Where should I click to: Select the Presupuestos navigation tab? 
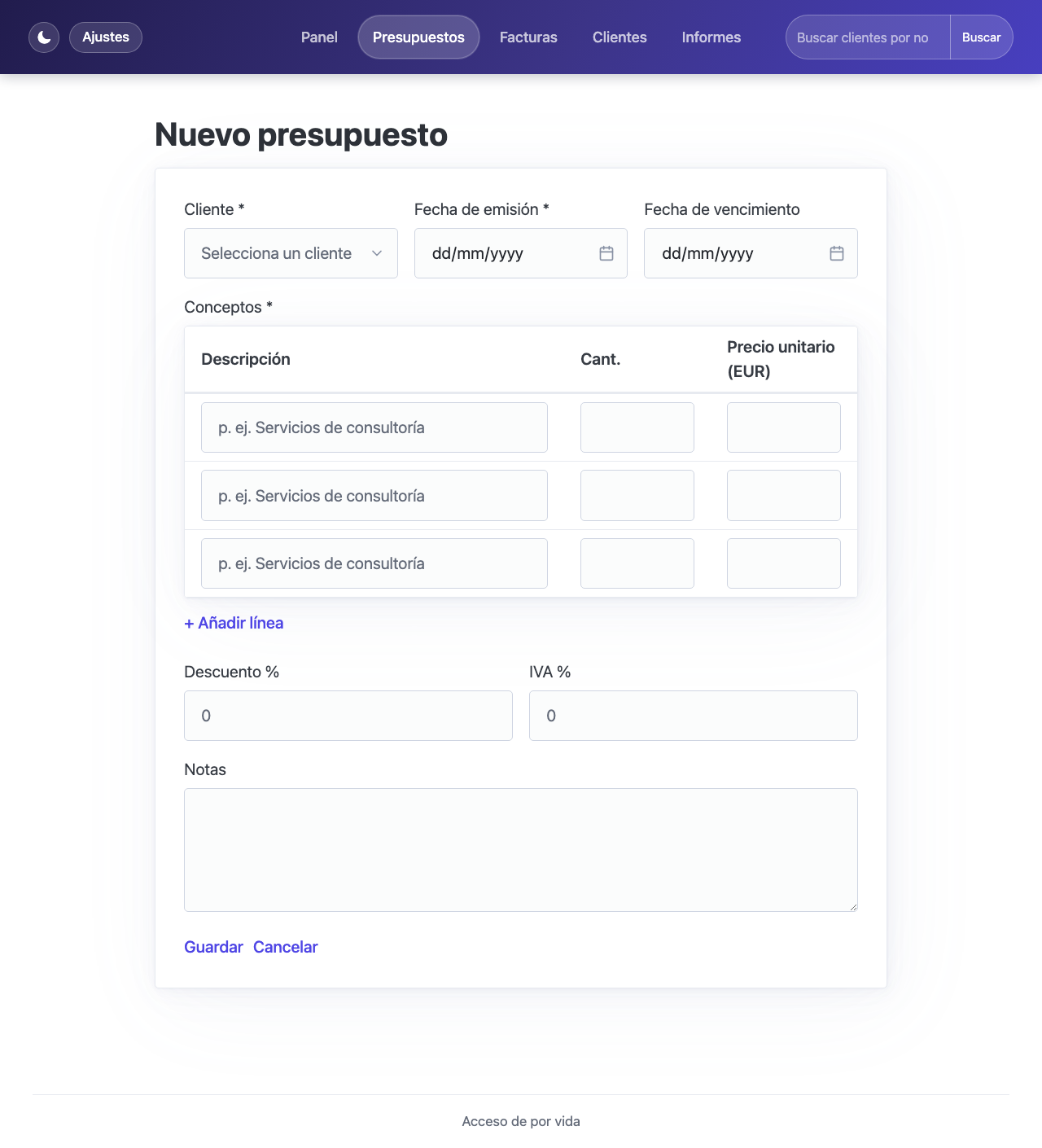pyautogui.click(x=418, y=37)
